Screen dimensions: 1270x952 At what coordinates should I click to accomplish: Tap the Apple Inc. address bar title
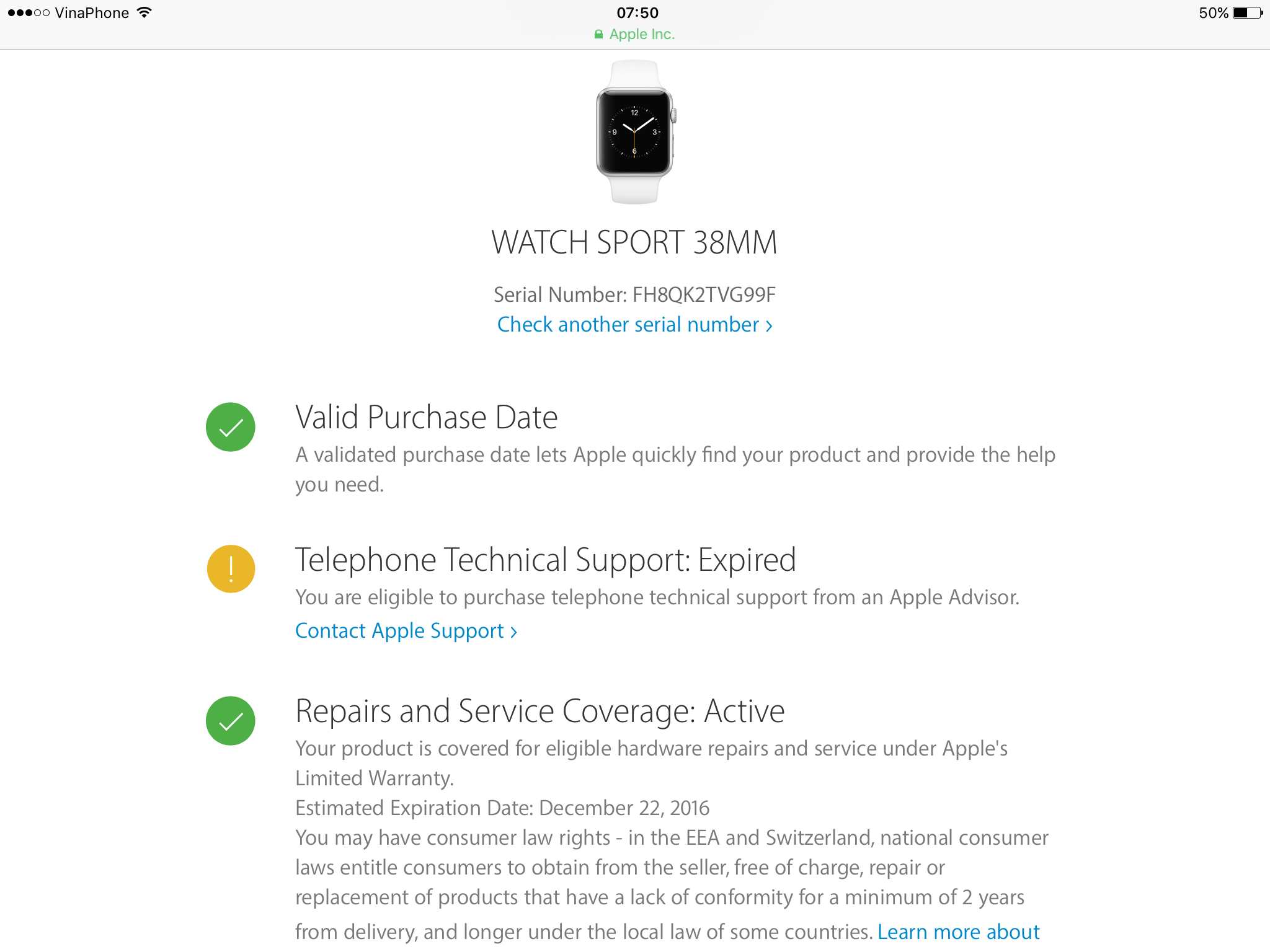click(642, 34)
